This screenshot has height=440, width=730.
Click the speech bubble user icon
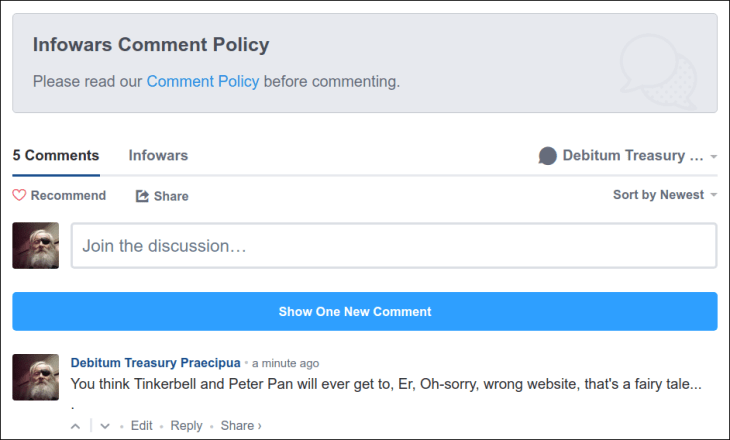click(x=547, y=156)
